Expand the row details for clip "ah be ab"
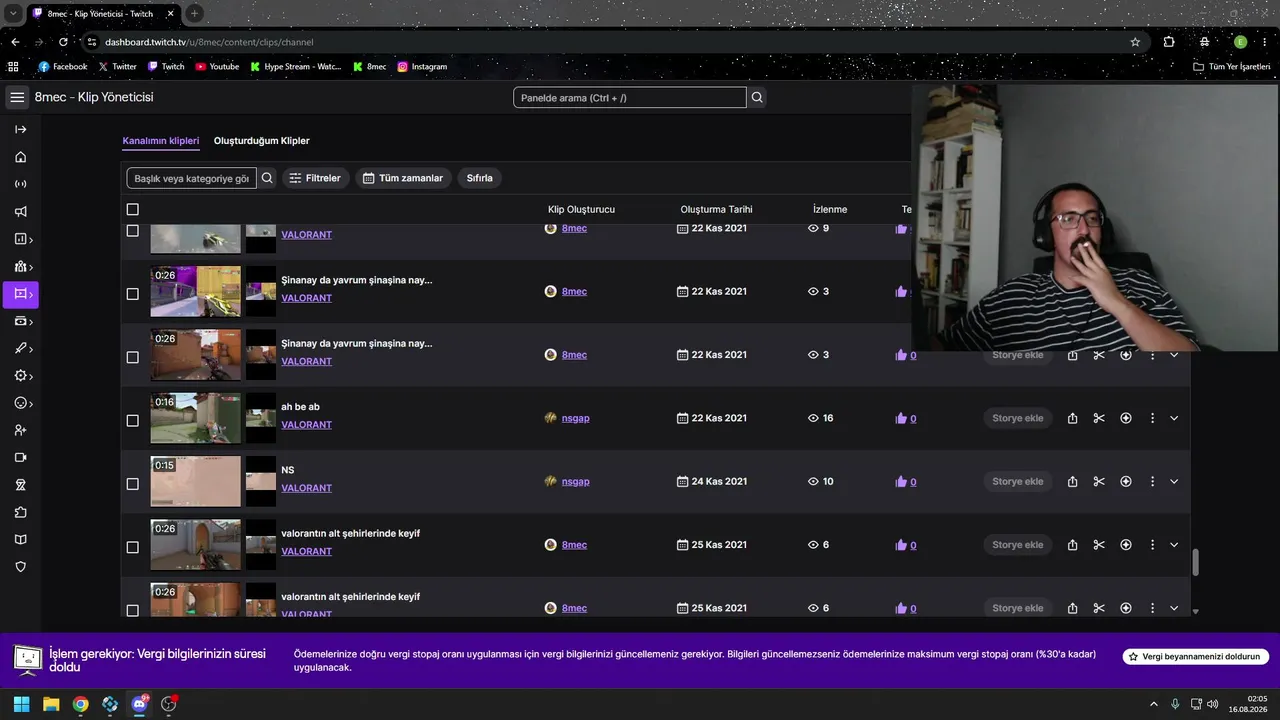The height and width of the screenshot is (720, 1280). [x=1174, y=418]
